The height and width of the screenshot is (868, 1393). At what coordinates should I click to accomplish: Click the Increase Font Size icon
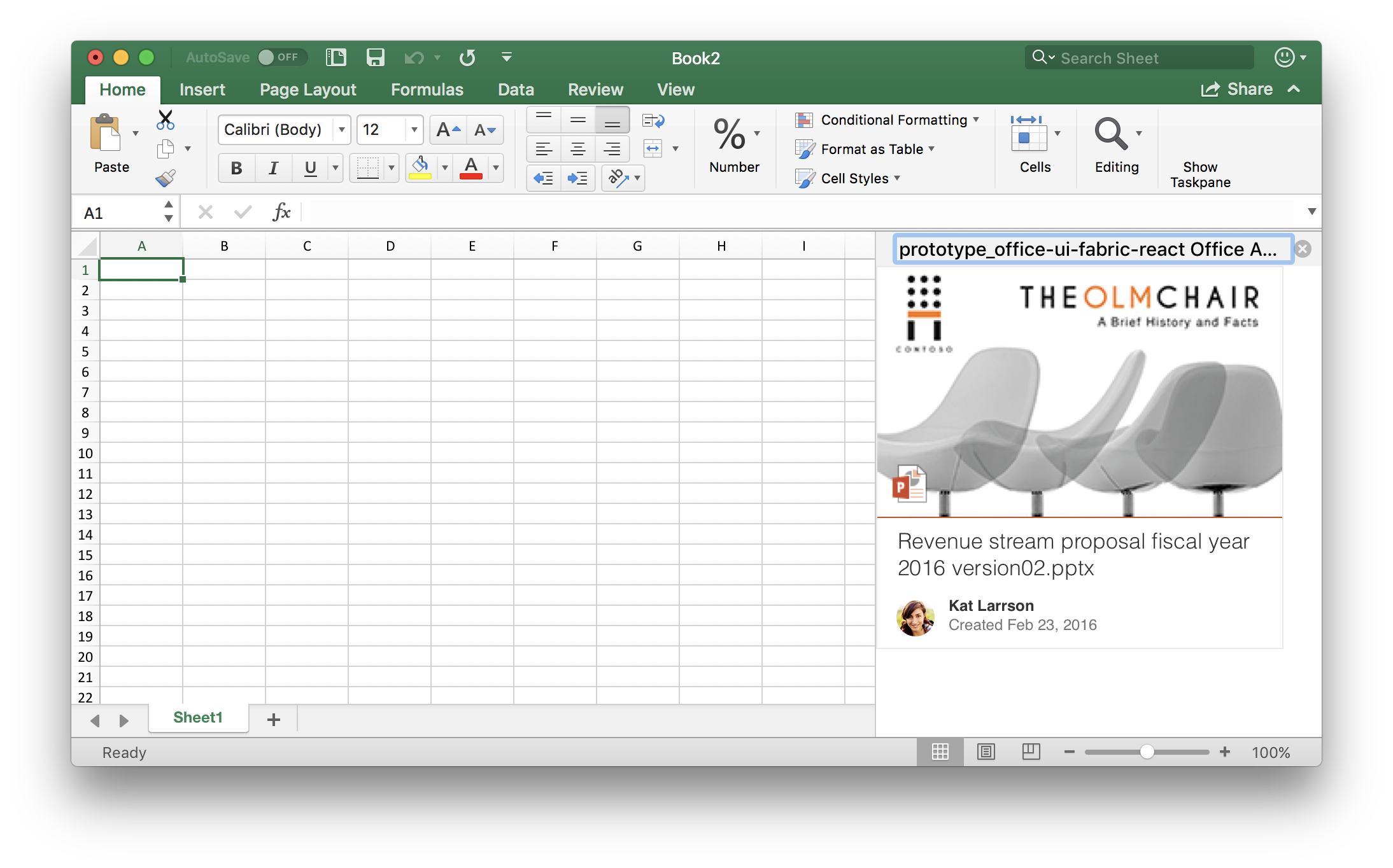(x=448, y=130)
